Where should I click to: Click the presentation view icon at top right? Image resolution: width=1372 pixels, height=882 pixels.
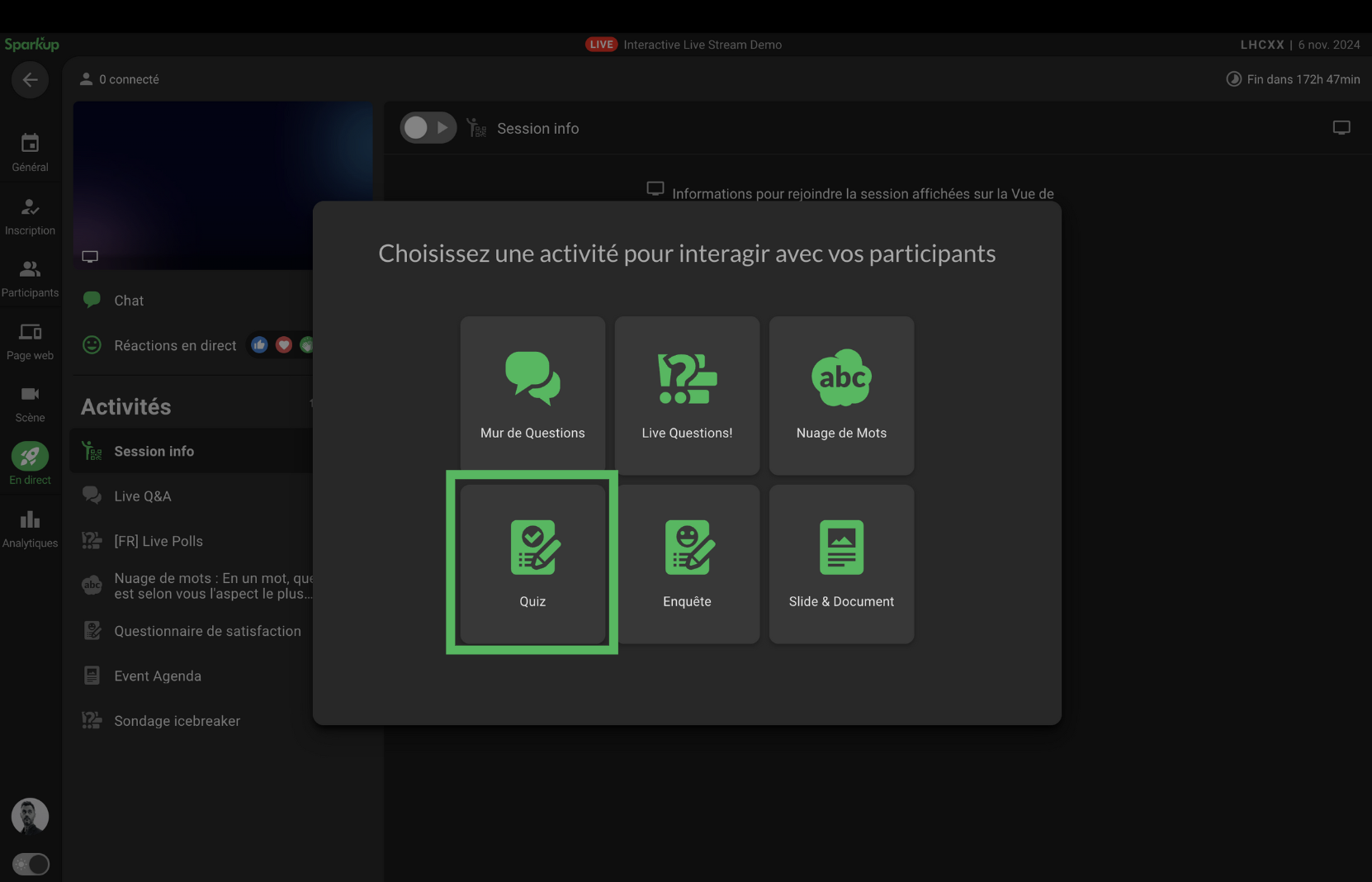(x=1341, y=128)
